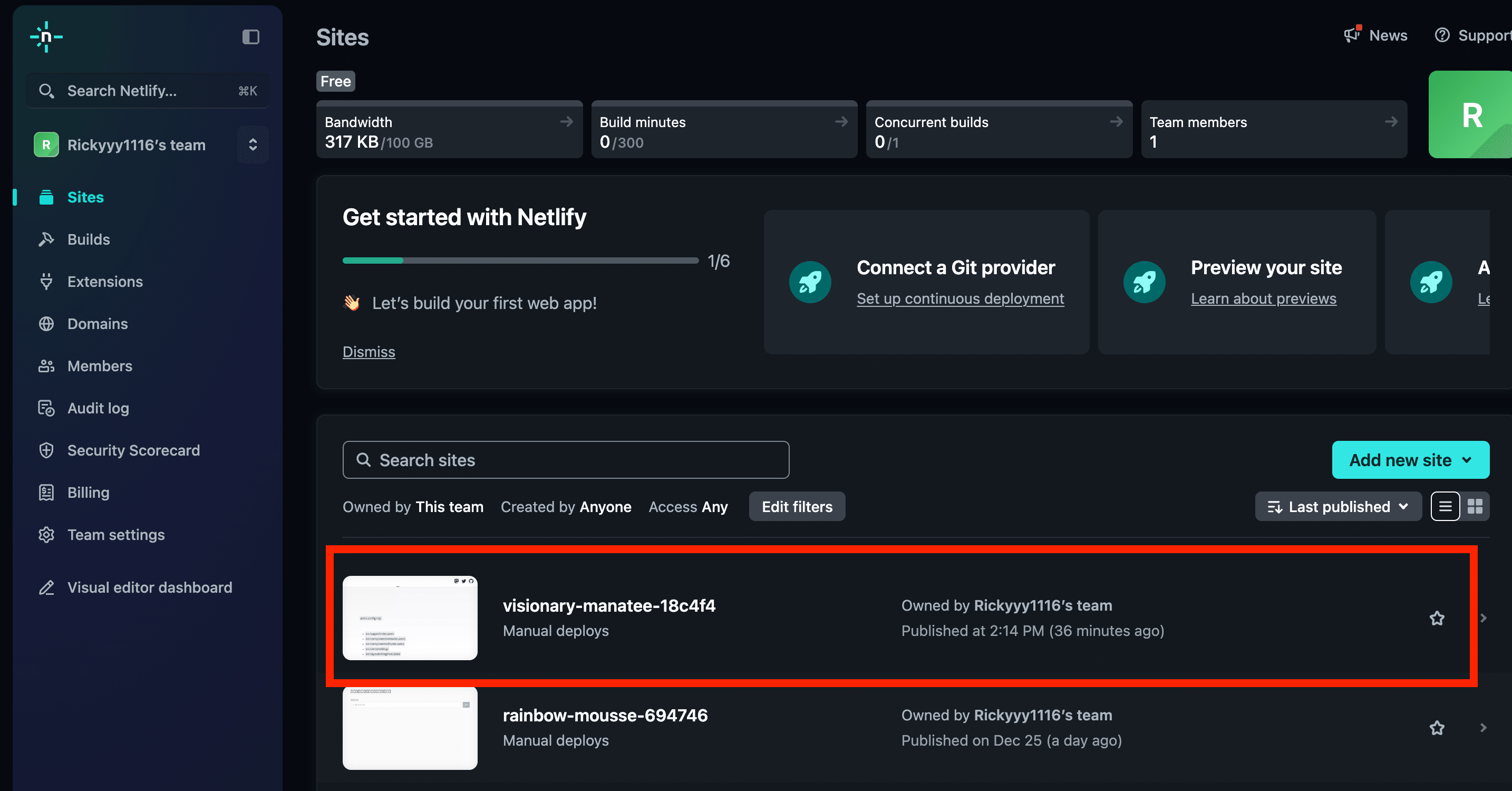The width and height of the screenshot is (1512, 791).
Task: Open Extensions plug menu item
Action: [104, 282]
